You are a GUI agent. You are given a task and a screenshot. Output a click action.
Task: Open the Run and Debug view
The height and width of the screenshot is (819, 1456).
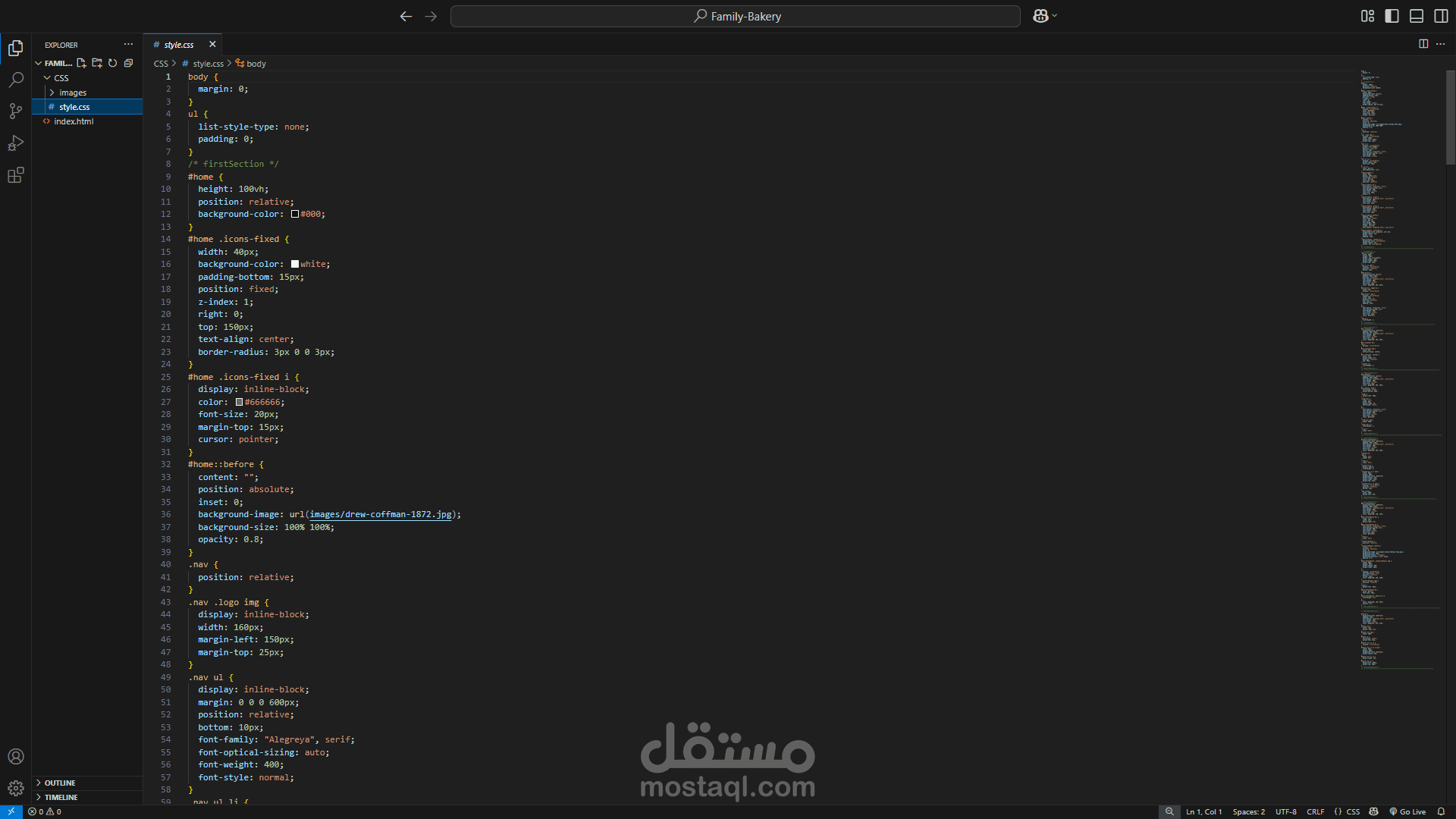[16, 143]
